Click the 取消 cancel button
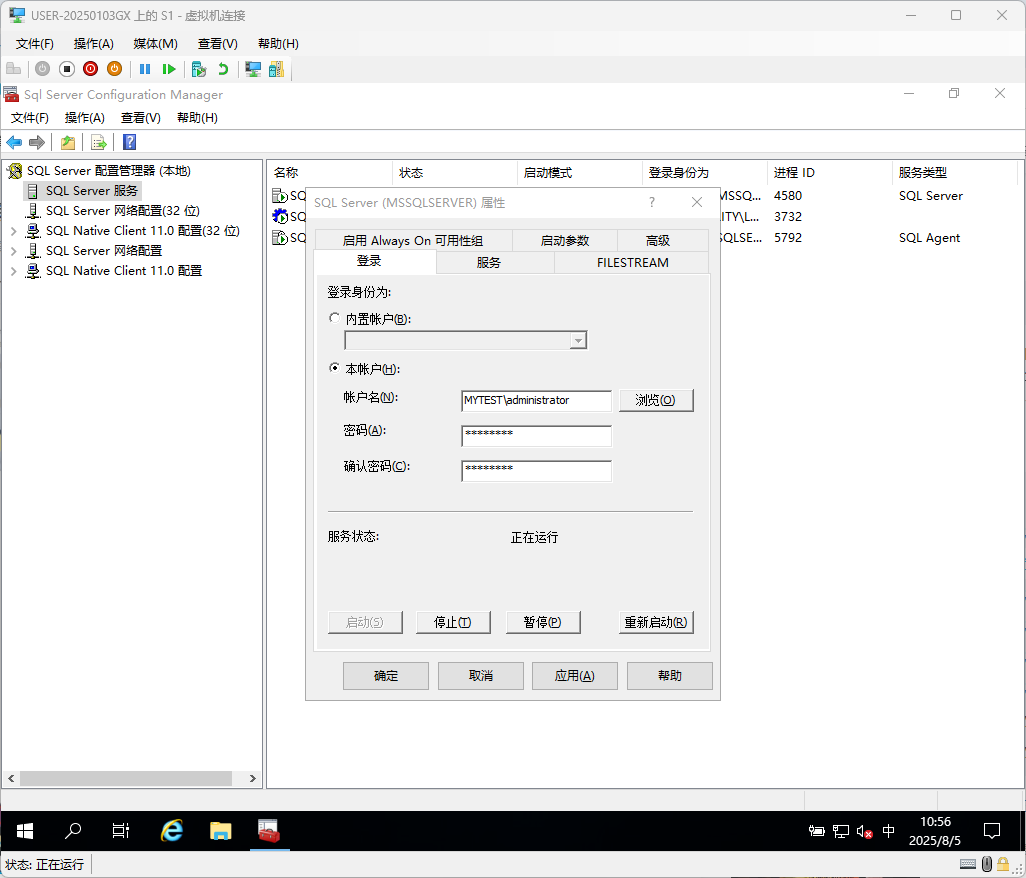Viewport: 1026px width, 878px height. (x=480, y=676)
